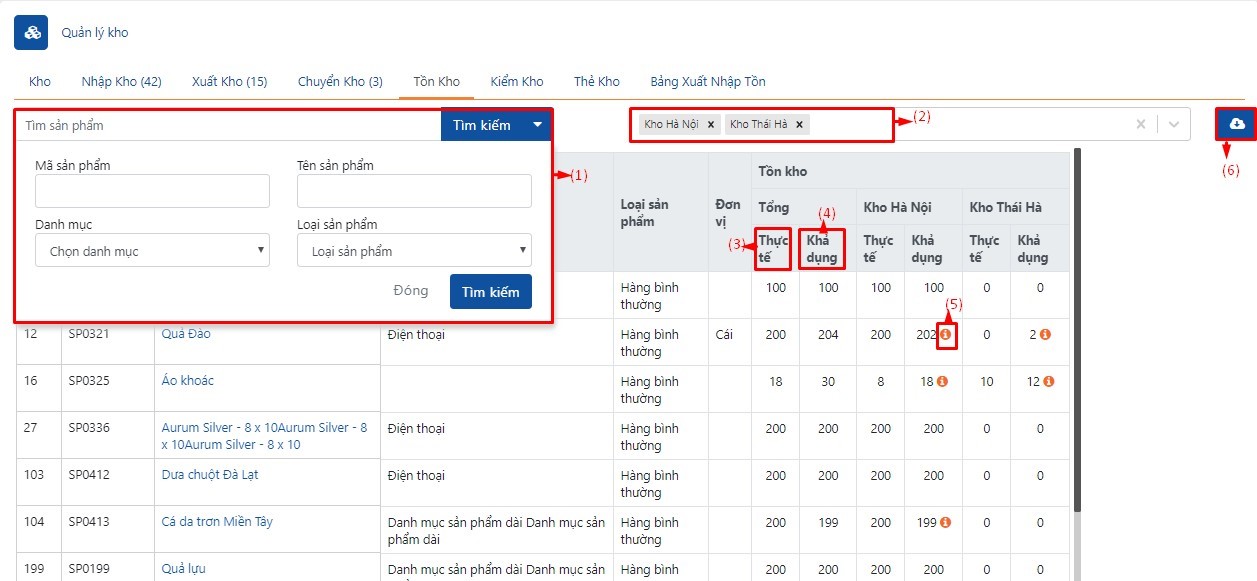
Task: Open the Bảng Xuất Nhập Tồn tab
Action: (x=707, y=82)
